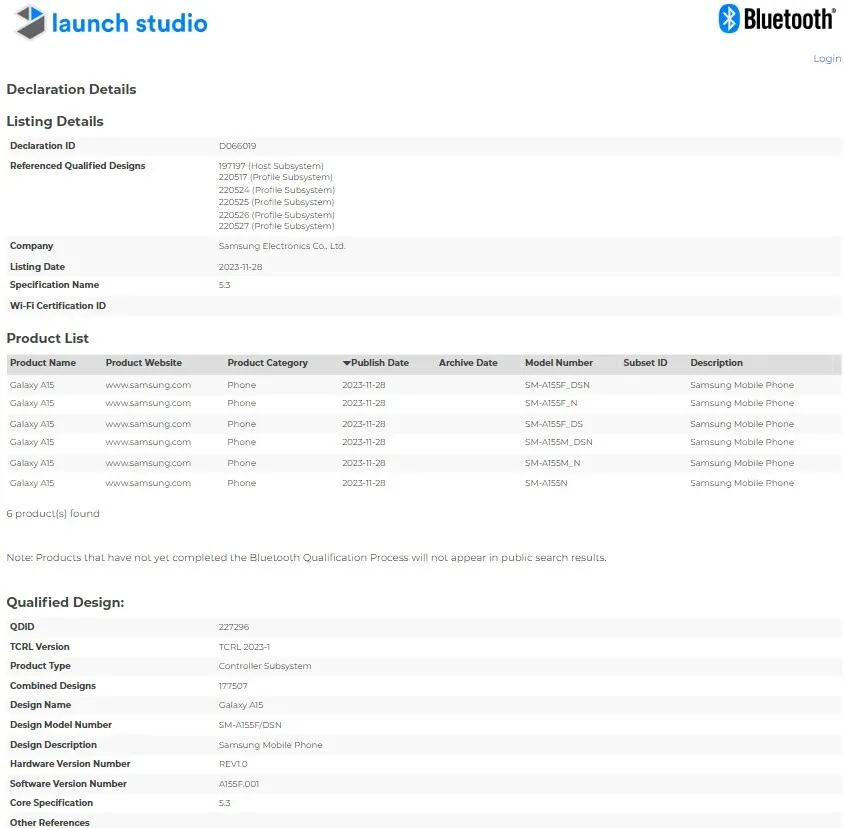Click the Subset ID column header
The height and width of the screenshot is (828, 844).
point(645,363)
